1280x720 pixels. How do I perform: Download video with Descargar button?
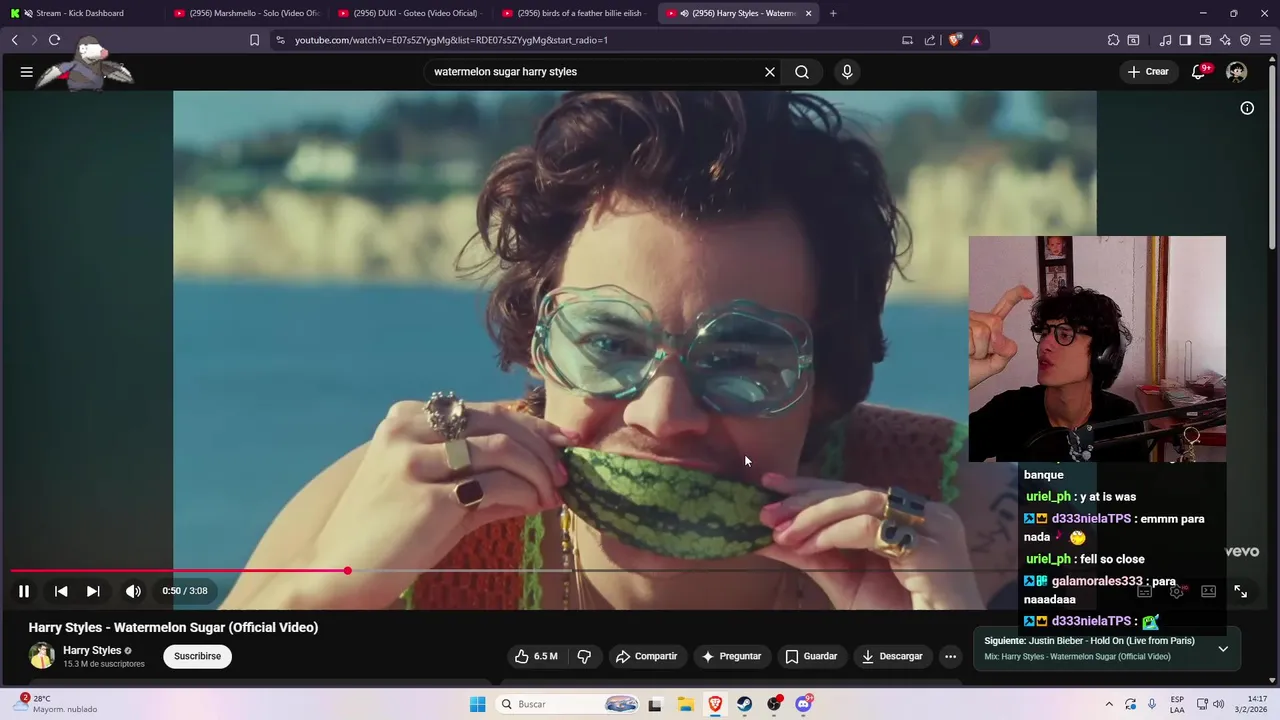pos(892,656)
